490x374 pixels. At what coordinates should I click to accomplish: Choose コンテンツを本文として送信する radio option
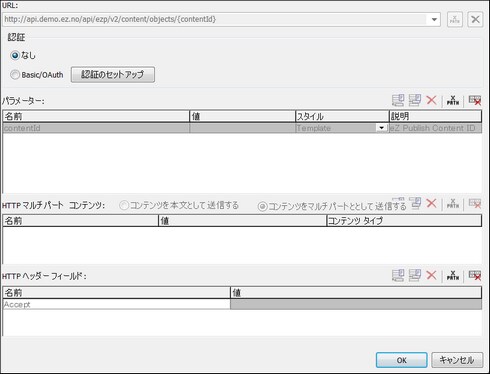click(124, 205)
